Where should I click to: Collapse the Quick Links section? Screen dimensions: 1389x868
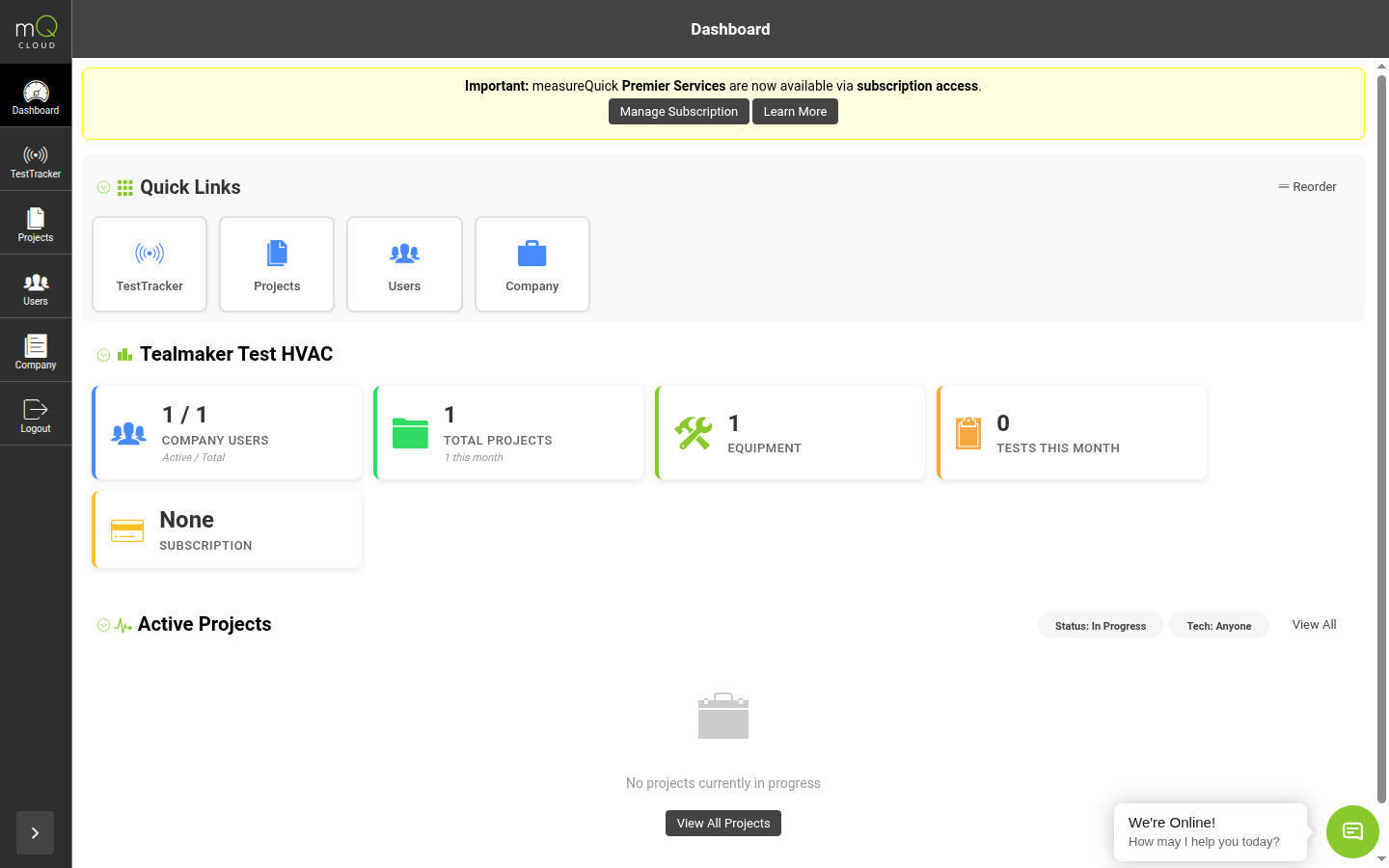103,187
